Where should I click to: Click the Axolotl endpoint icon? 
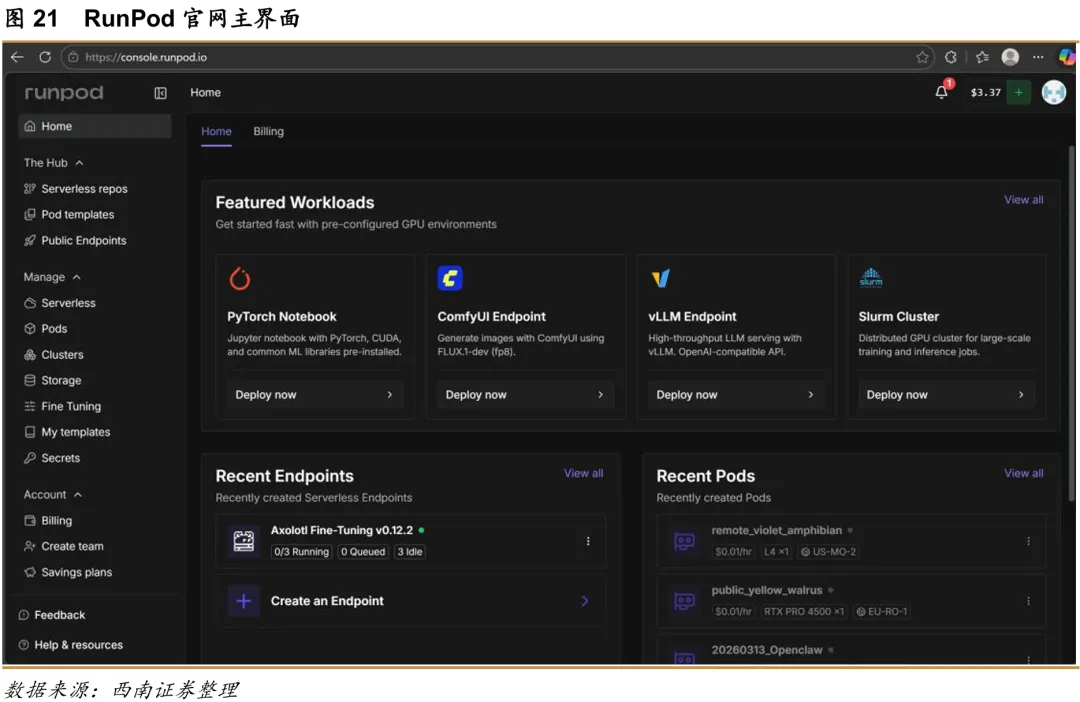[x=244, y=541]
